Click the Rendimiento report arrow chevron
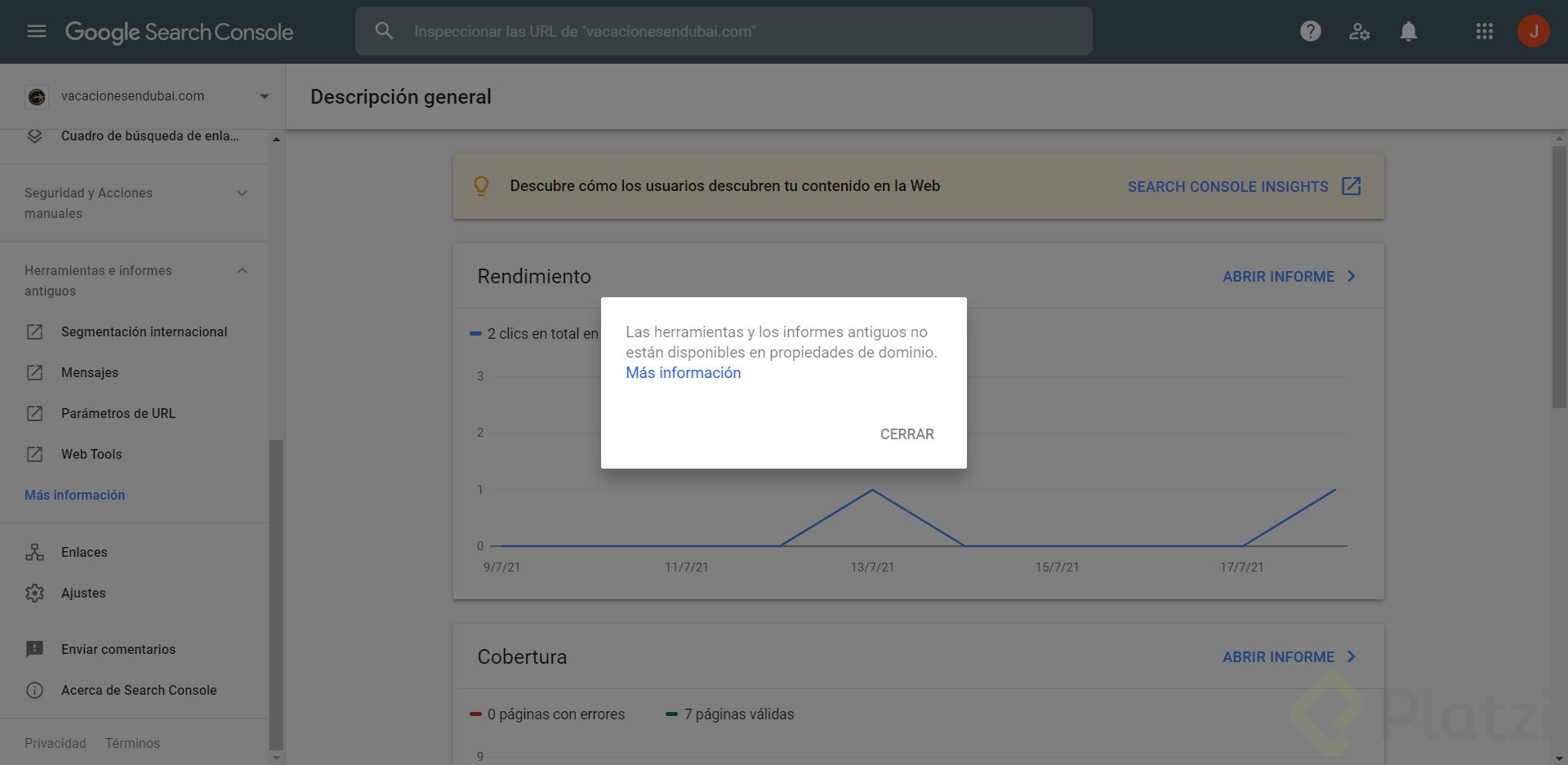This screenshot has width=1568, height=765. (1352, 276)
